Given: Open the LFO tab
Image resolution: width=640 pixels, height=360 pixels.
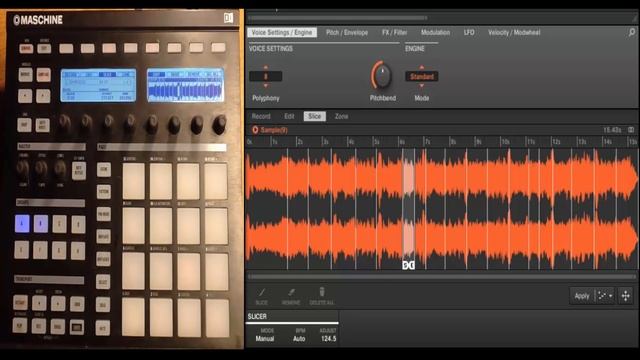Looking at the screenshot, I should (x=469, y=32).
